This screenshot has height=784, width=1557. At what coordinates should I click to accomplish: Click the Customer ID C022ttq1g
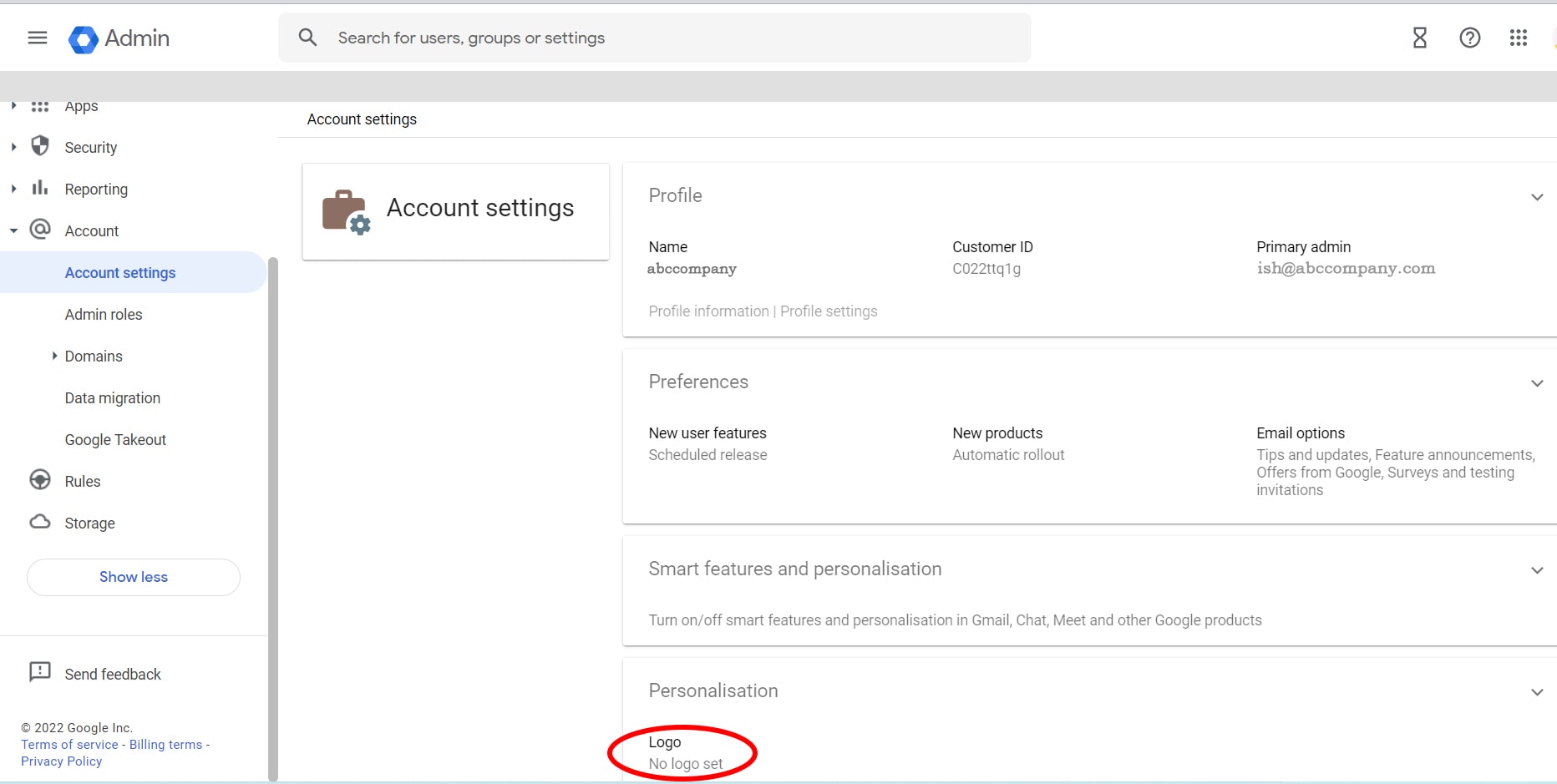tap(986, 269)
